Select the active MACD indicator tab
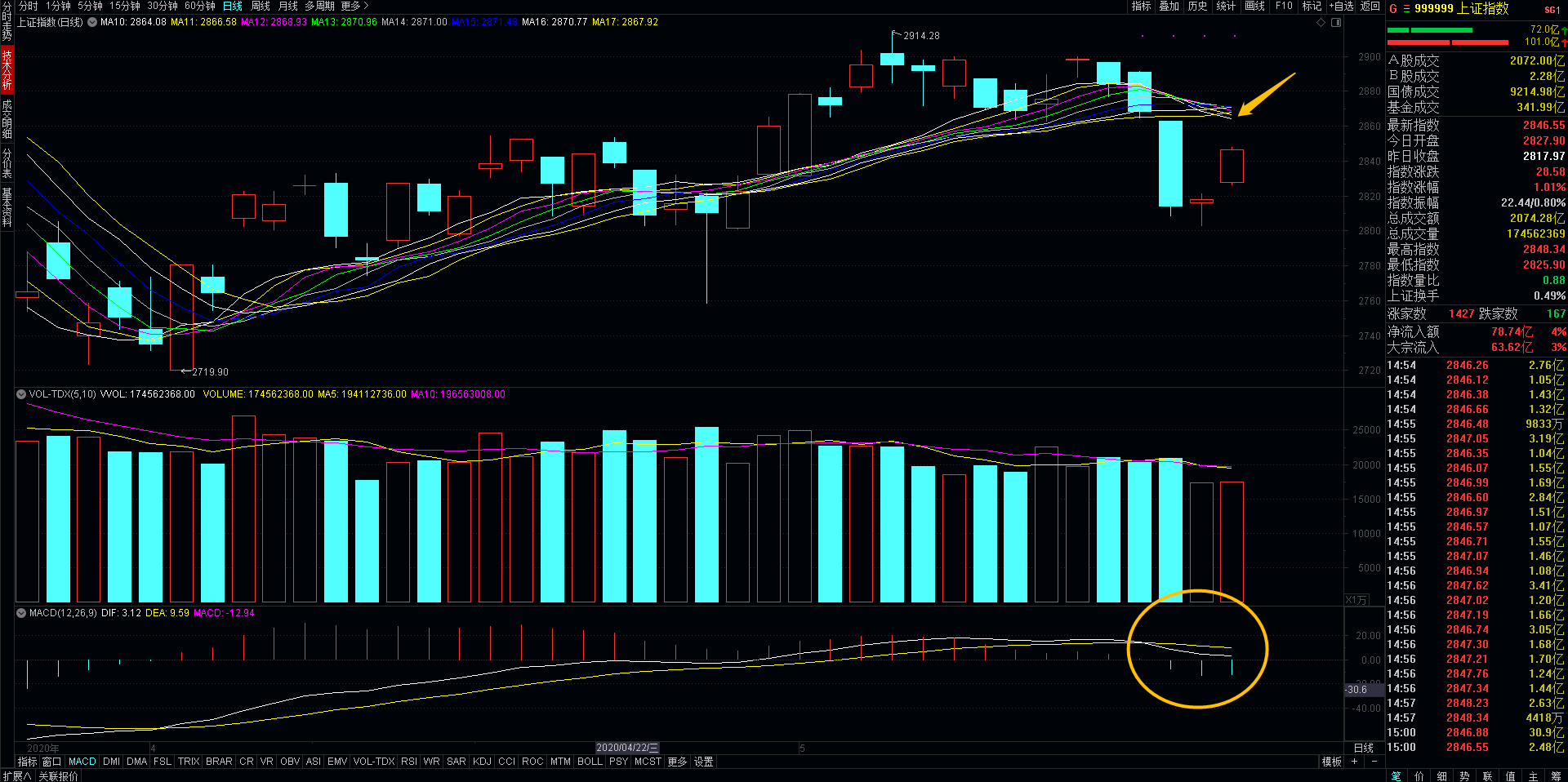Image resolution: width=1568 pixels, height=782 pixels. pyautogui.click(x=82, y=762)
